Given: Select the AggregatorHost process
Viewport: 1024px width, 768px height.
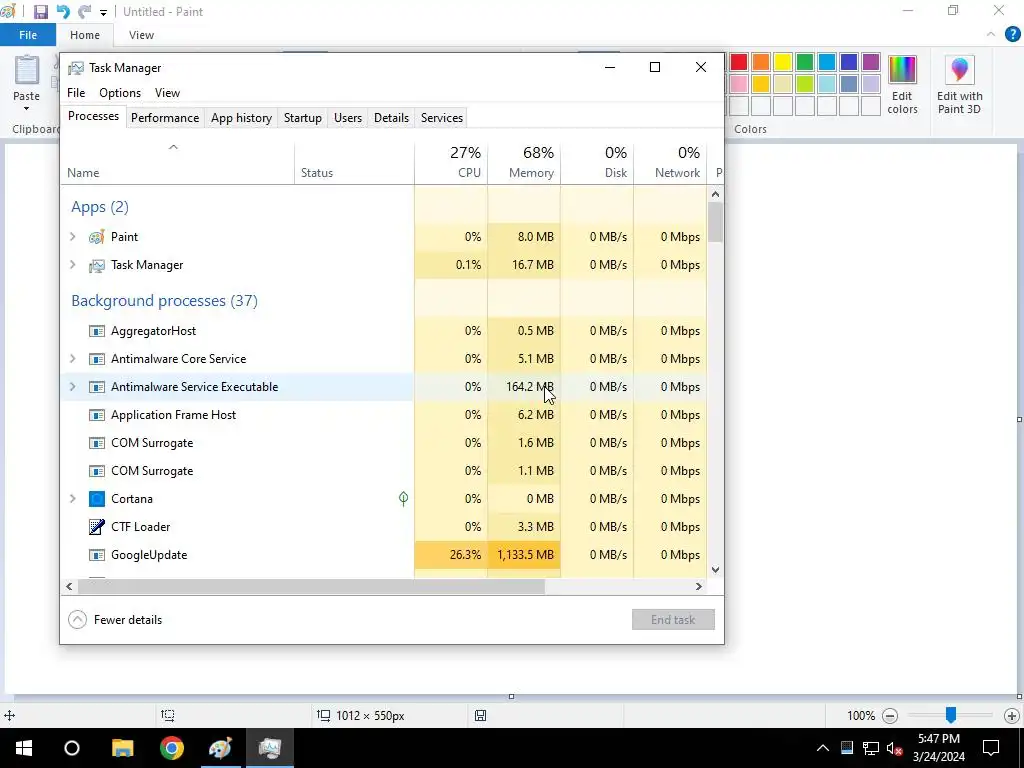Looking at the screenshot, I should coord(383,330).
